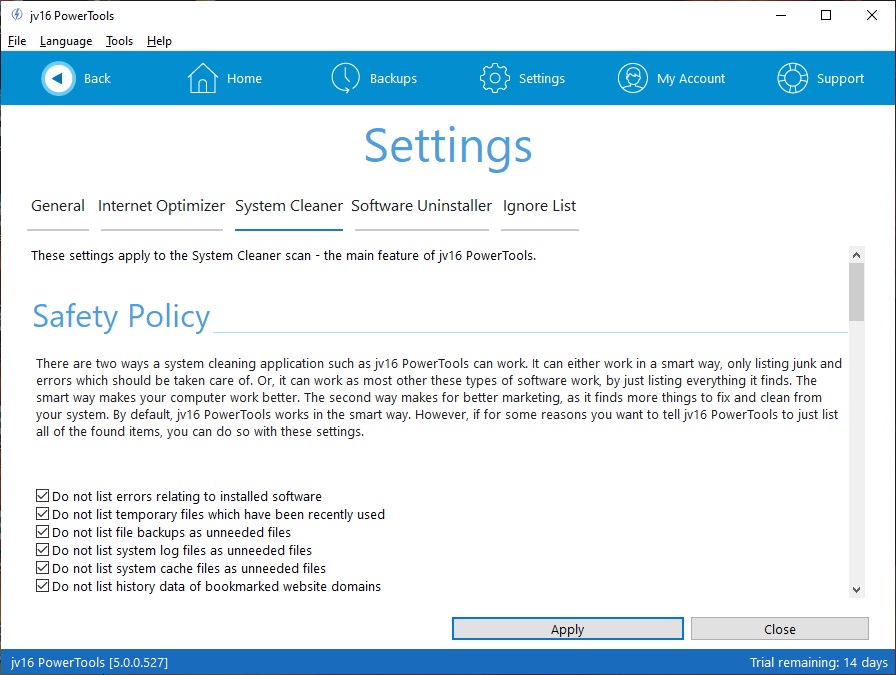Click the scrollbar up arrow
The image size is (896, 675).
(x=856, y=255)
